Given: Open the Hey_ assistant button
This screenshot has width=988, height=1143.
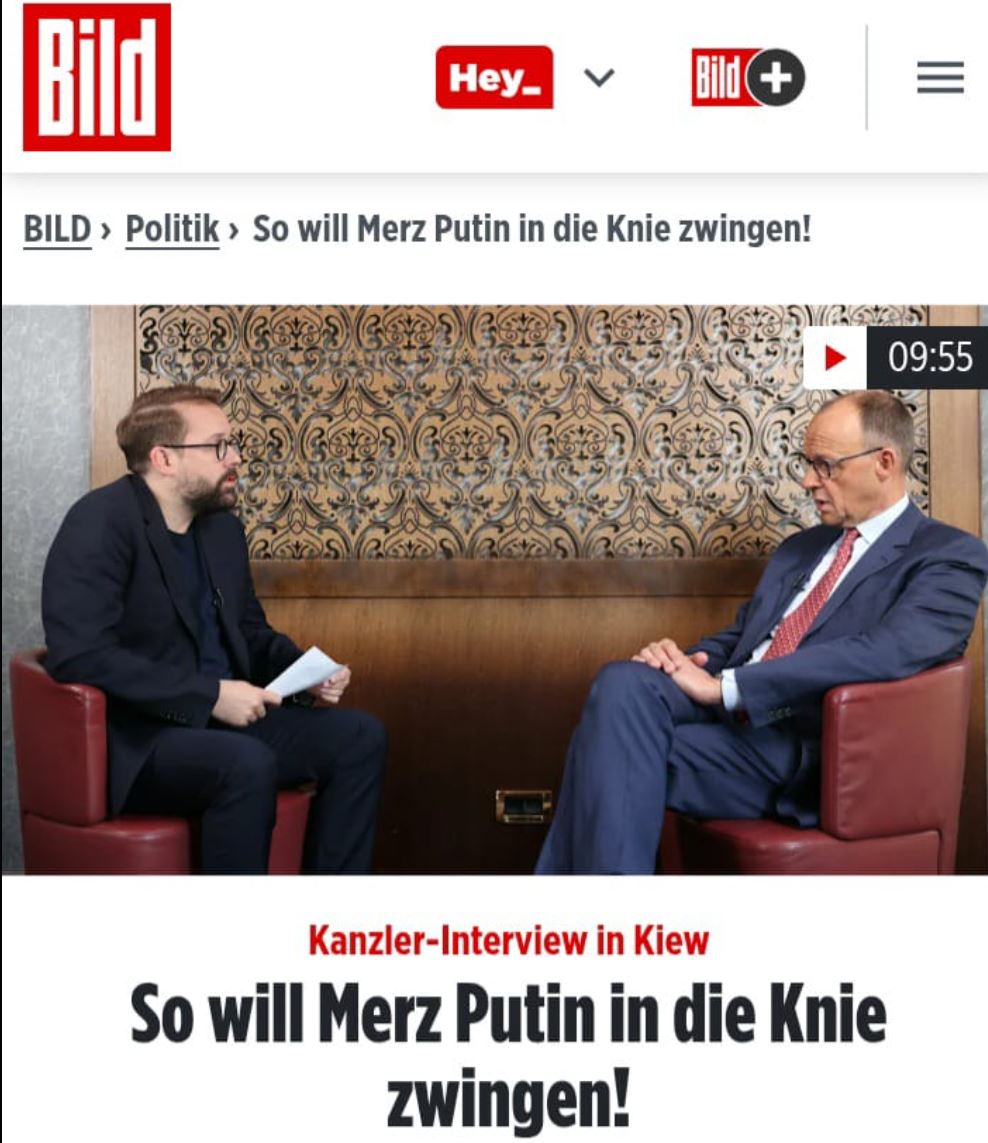Looking at the screenshot, I should [x=494, y=77].
